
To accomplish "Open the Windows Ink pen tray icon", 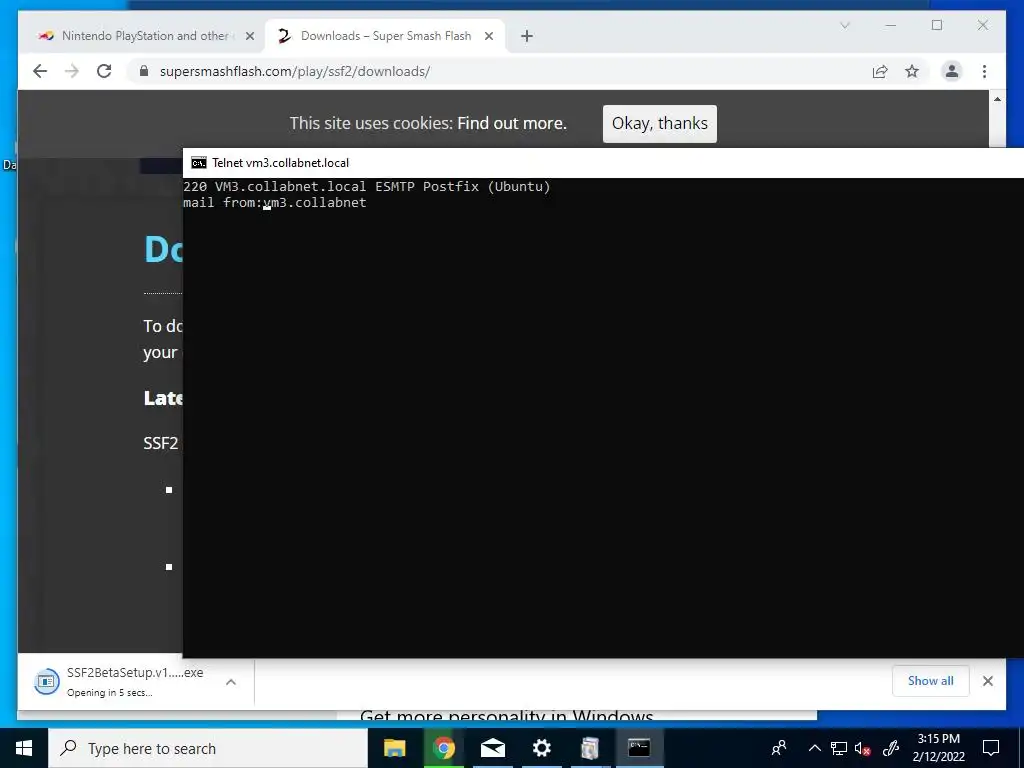I will point(891,748).
